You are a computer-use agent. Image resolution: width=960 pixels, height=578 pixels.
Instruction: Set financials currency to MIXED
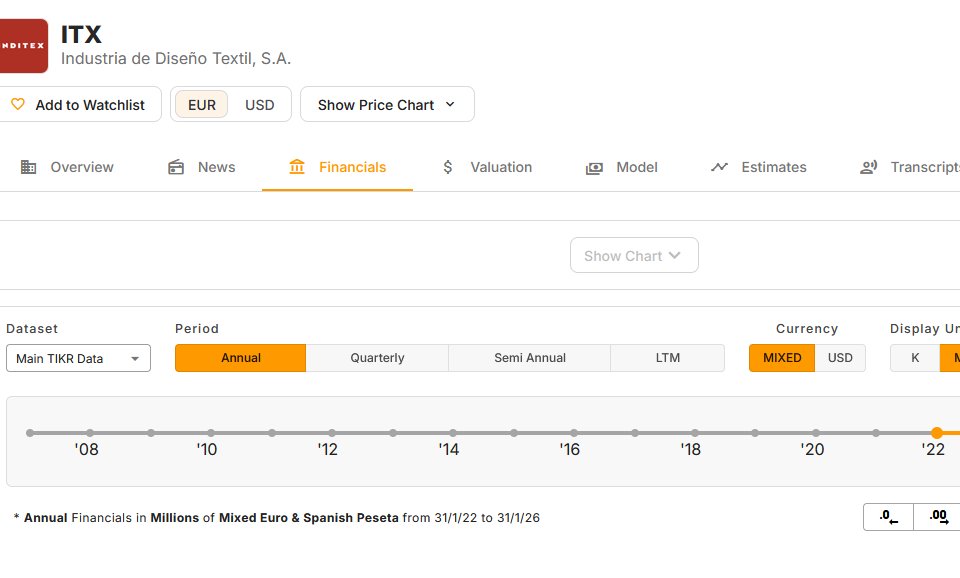(782, 358)
